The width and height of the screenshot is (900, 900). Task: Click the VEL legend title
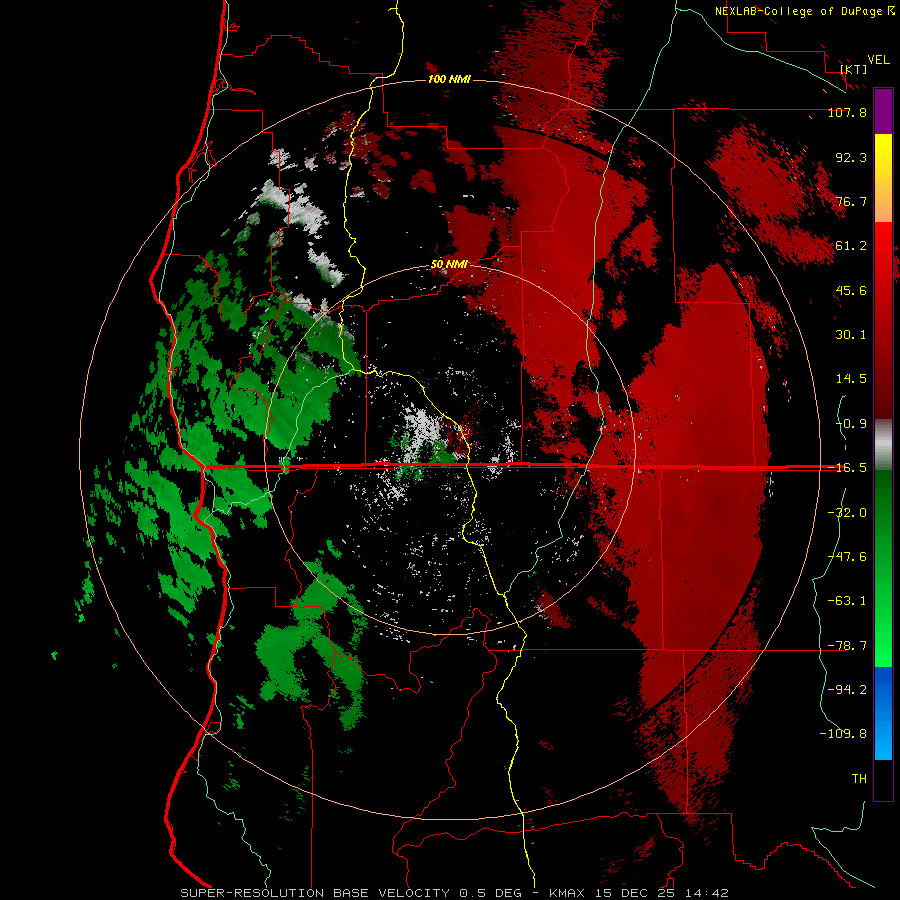pos(878,60)
